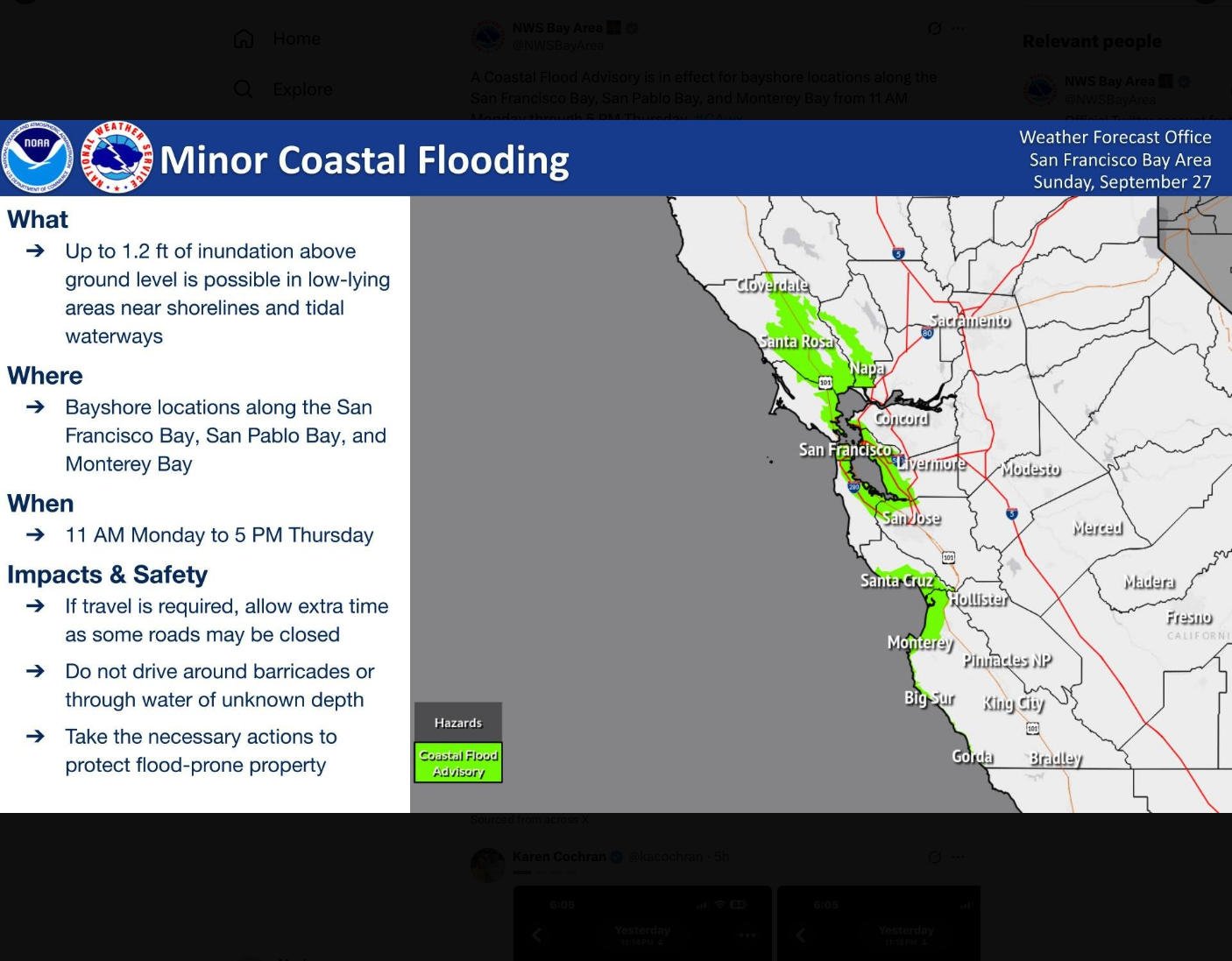
Task: Click the "Santa Cruz" map label
Action: [896, 581]
